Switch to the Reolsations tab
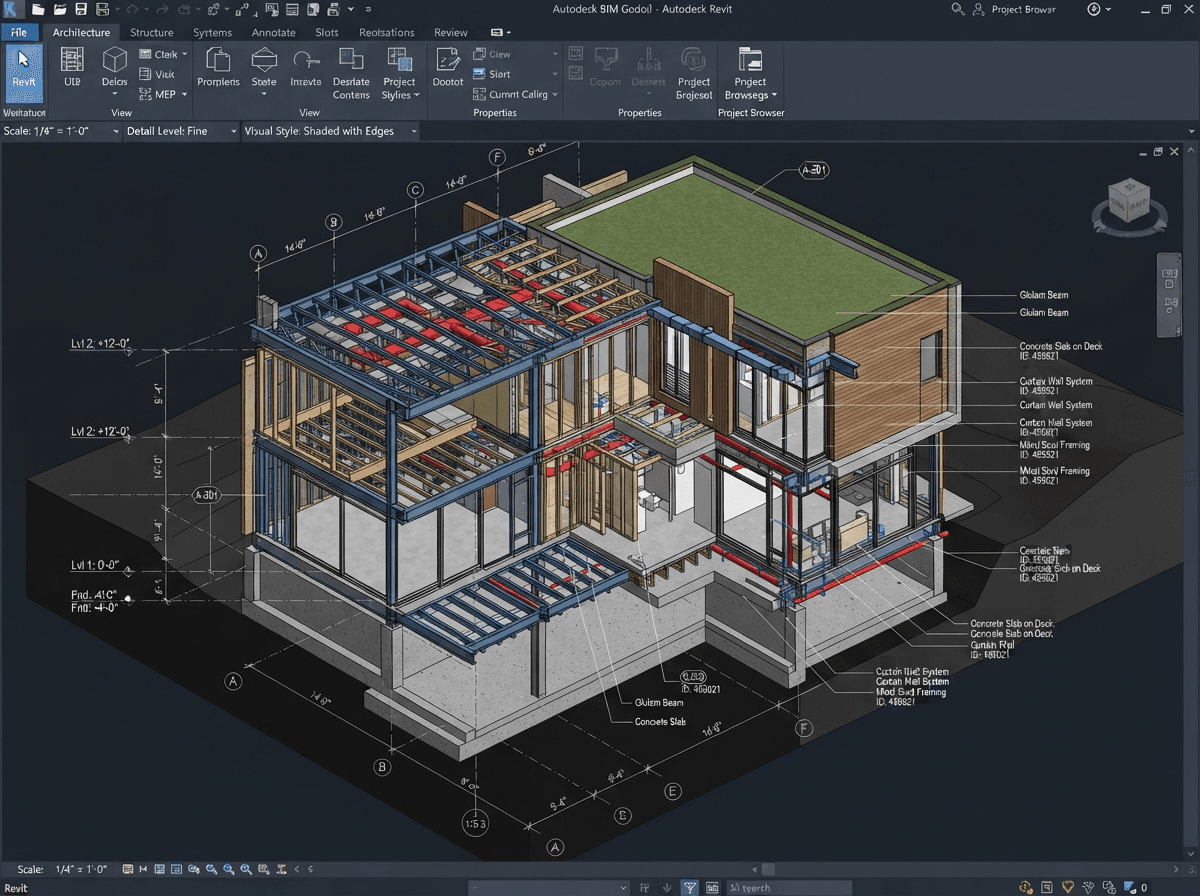Viewport: 1200px width, 896px height. [387, 32]
